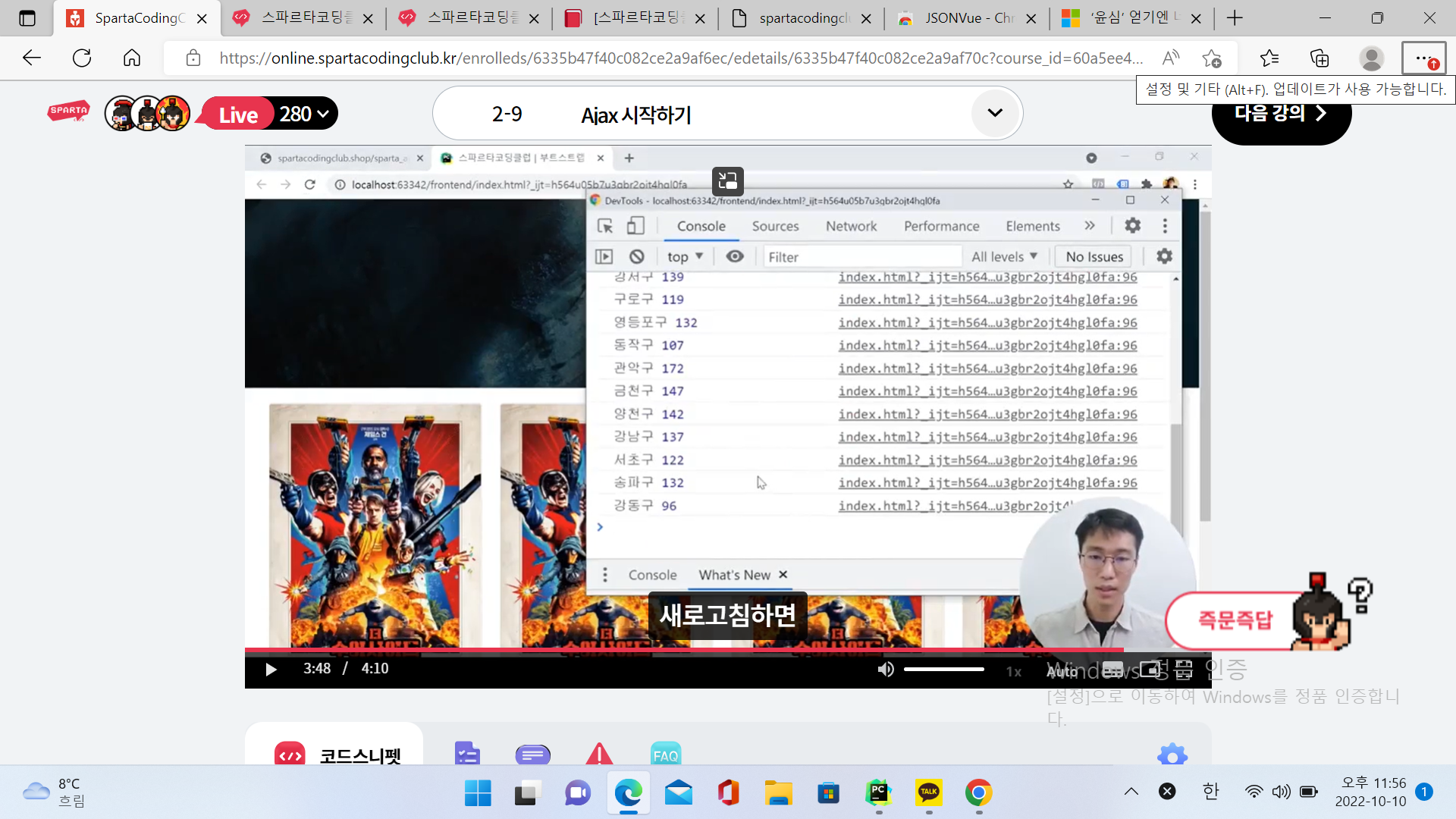Image resolution: width=1456 pixels, height=819 pixels.
Task: Open read aloud icon in address bar
Action: tap(1171, 58)
